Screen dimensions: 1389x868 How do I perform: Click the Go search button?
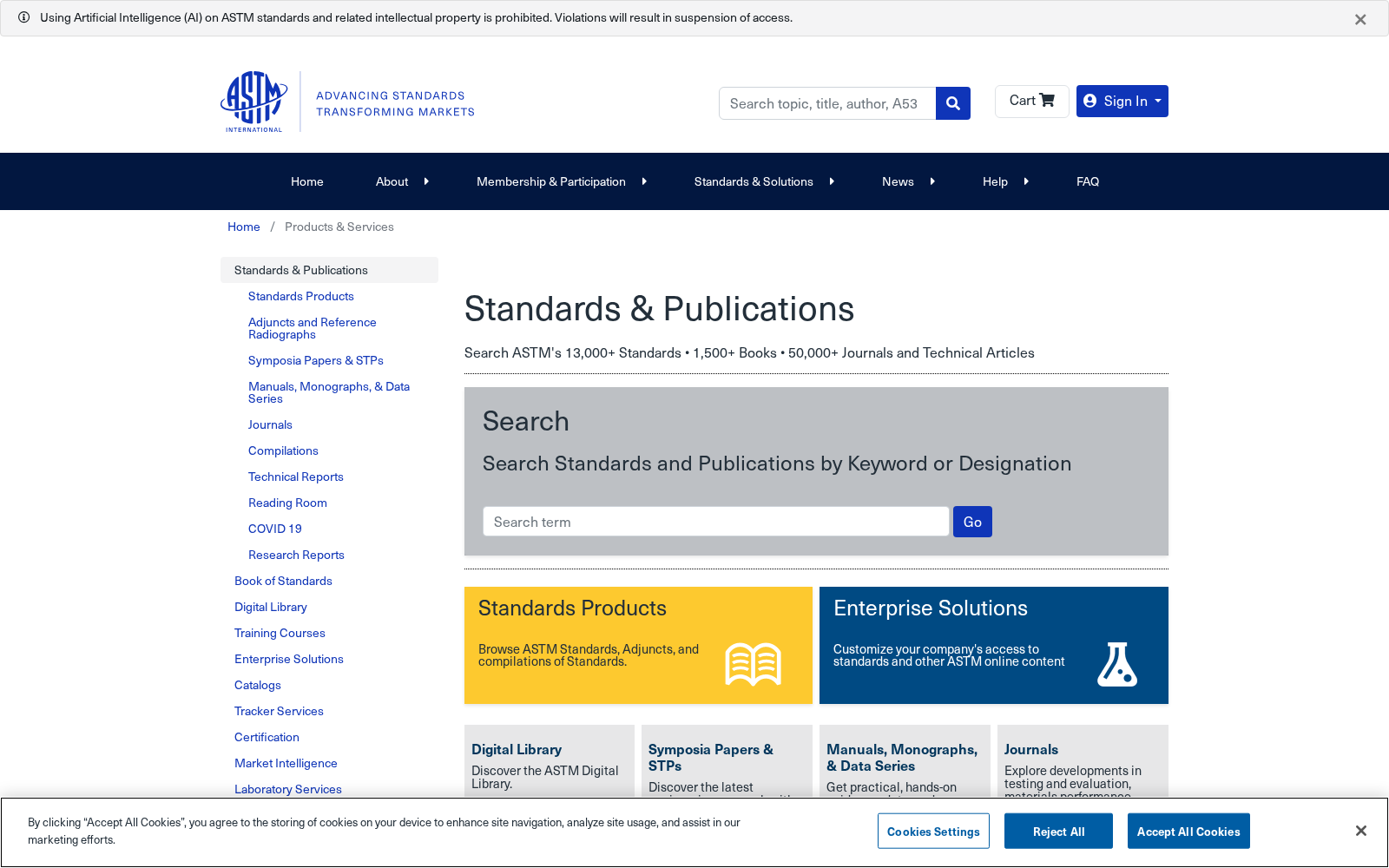[972, 522]
